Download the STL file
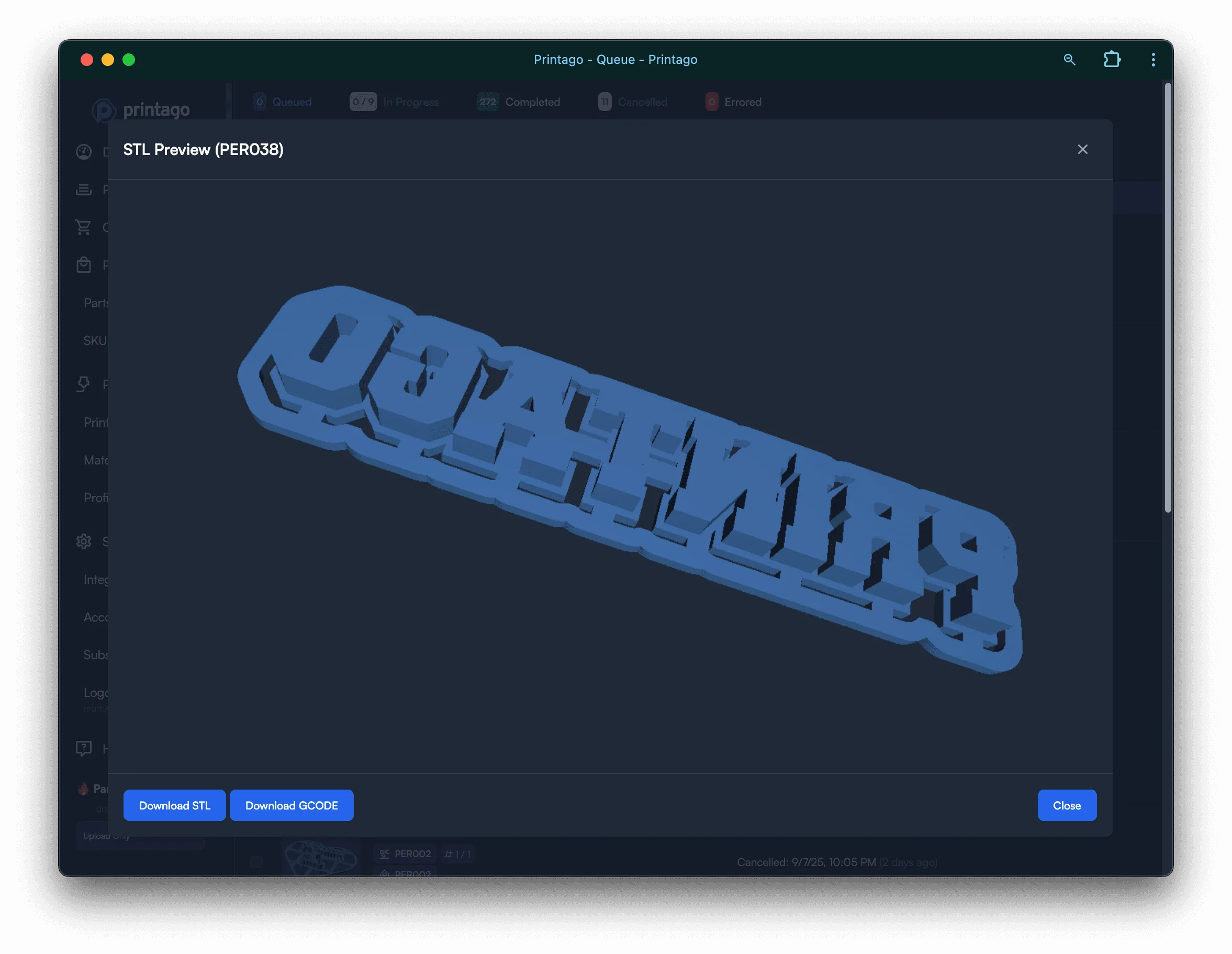 pyautogui.click(x=174, y=805)
